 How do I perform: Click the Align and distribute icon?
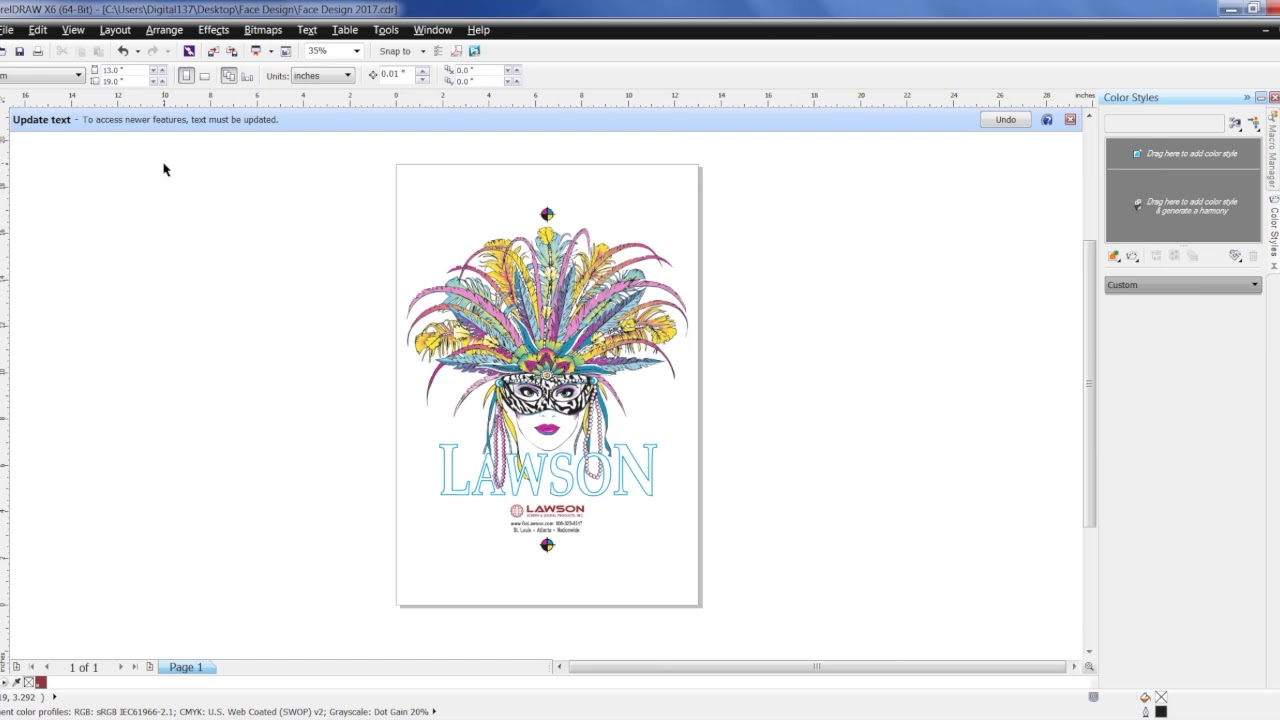(437, 51)
